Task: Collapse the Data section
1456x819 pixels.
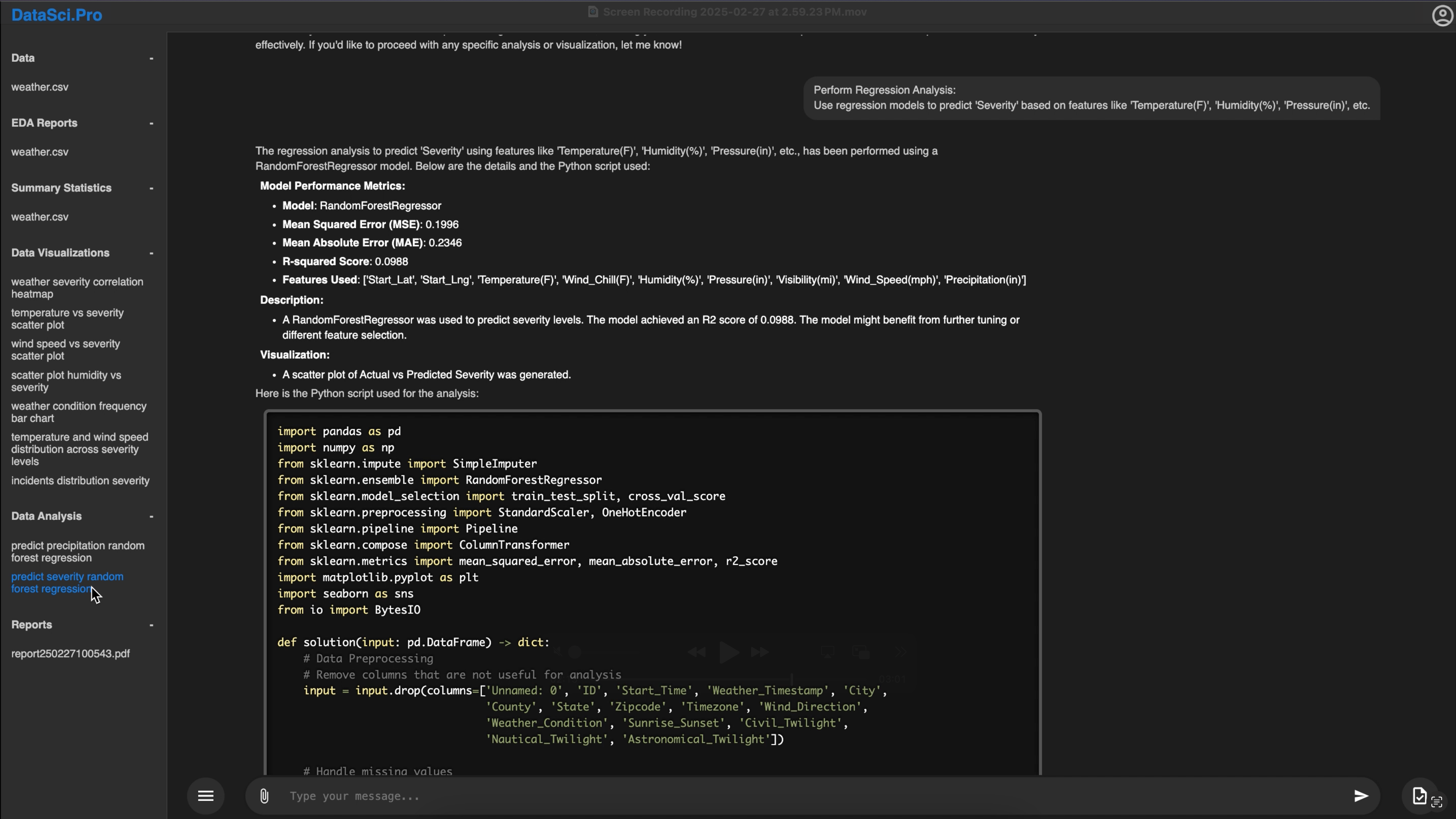Action: point(151,58)
